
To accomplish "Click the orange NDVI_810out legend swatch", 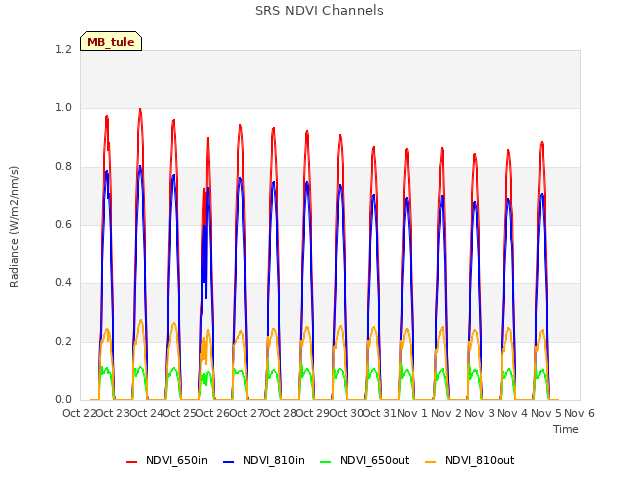I will click(x=431, y=461).
